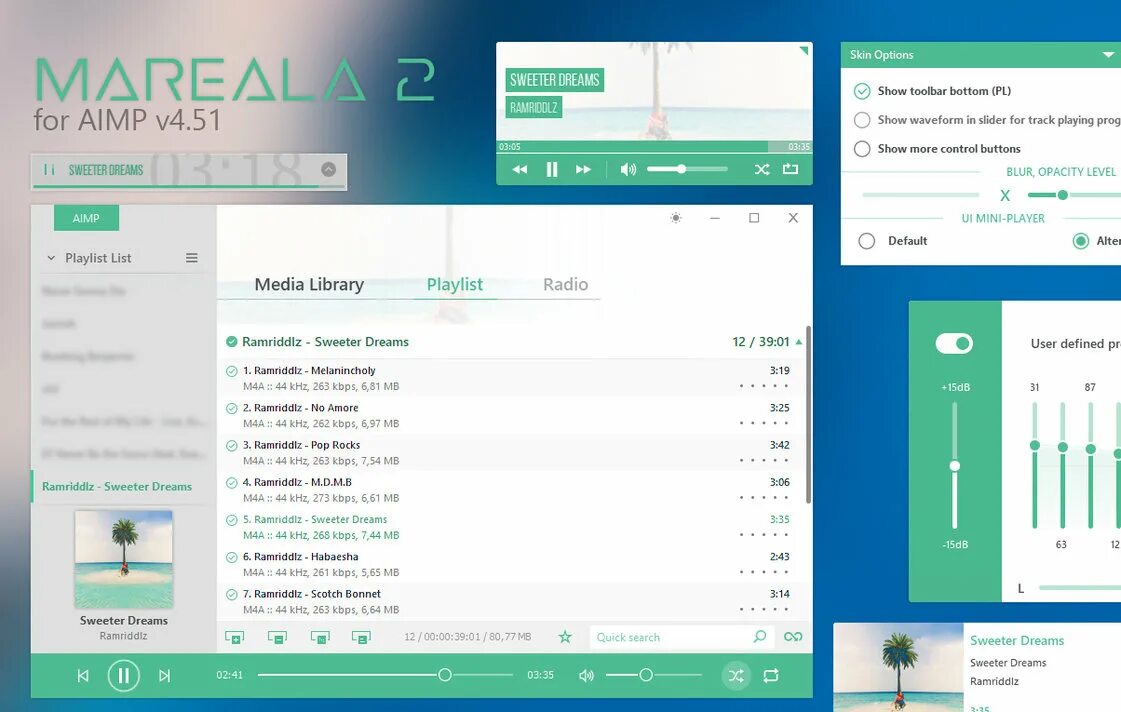
Task: Click the main player volume slider handle
Action: (x=646, y=675)
